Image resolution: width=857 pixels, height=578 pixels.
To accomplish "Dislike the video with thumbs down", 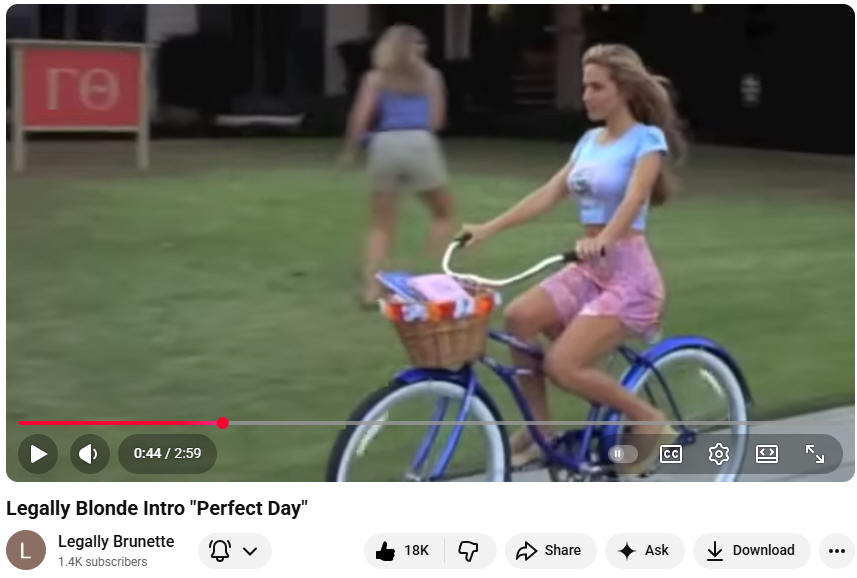I will pos(469,551).
